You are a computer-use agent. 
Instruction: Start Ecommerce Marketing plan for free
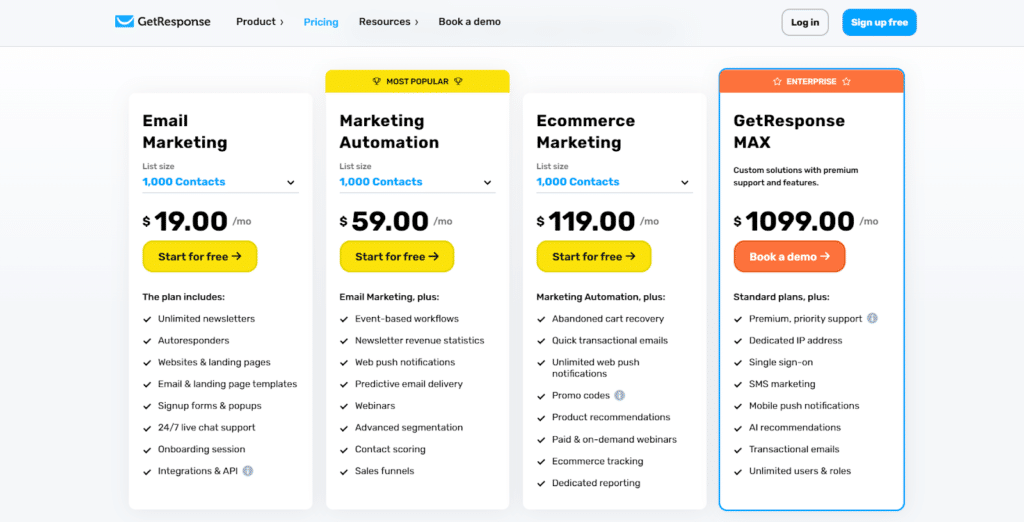[594, 257]
